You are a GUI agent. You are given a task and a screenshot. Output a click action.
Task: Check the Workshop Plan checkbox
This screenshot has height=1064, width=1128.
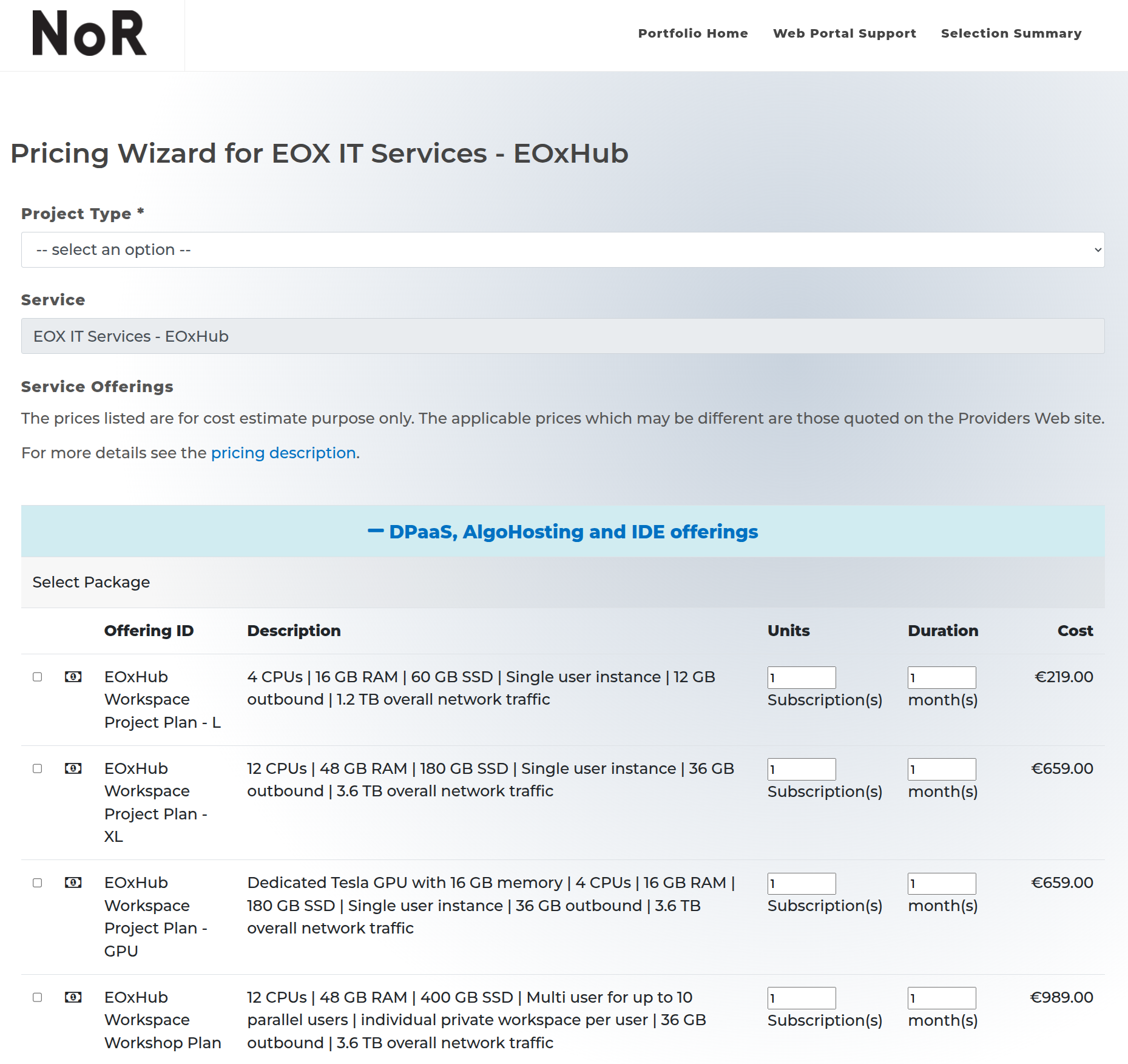pos(38,997)
